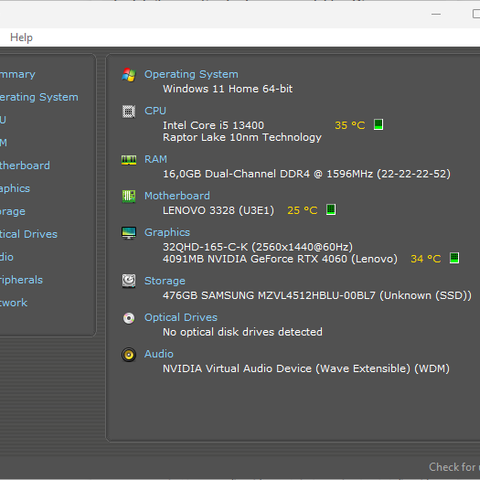The height and width of the screenshot is (480, 480).
Task: Open the Storage section heading link
Action: (x=165, y=281)
